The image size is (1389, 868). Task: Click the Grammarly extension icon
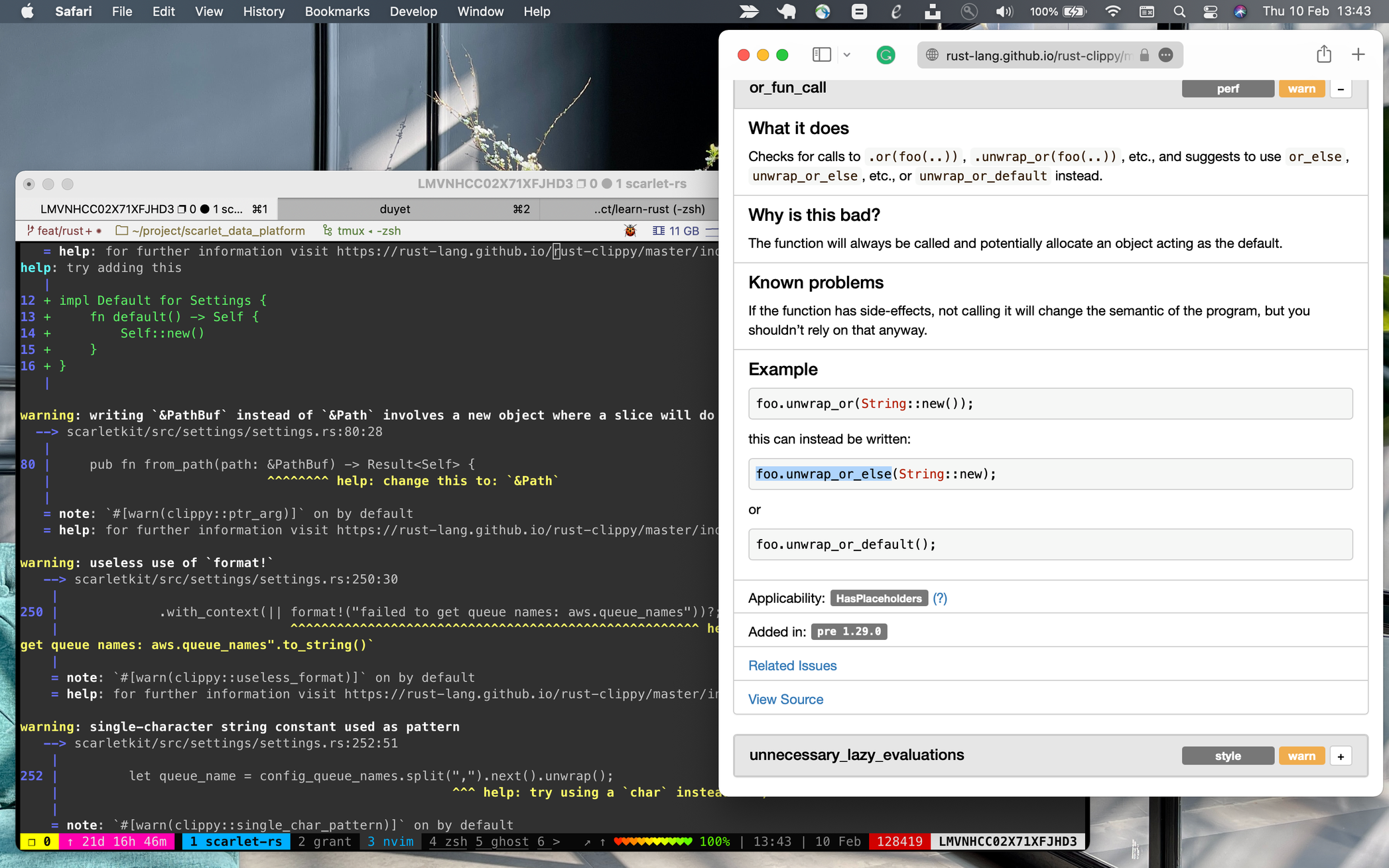tap(886, 55)
